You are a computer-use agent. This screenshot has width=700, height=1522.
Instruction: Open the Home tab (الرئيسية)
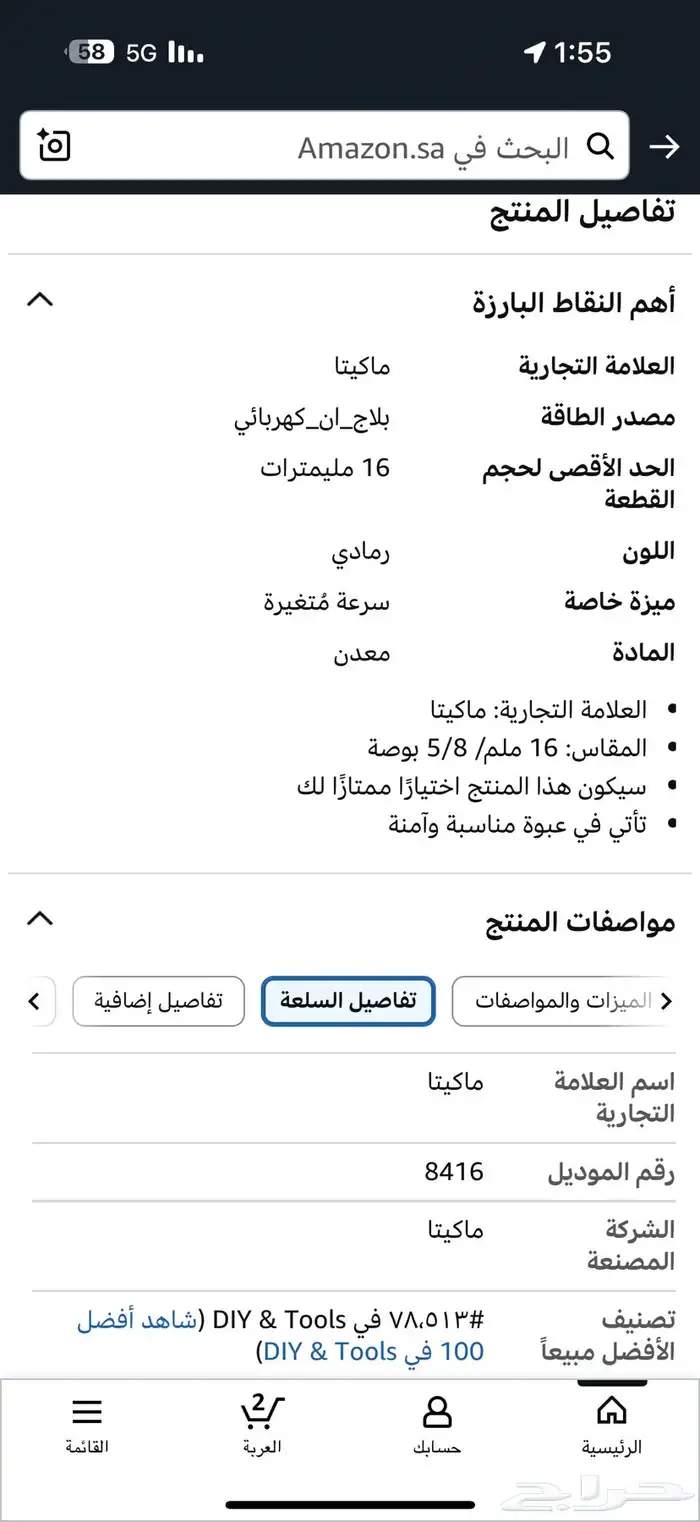point(611,1424)
